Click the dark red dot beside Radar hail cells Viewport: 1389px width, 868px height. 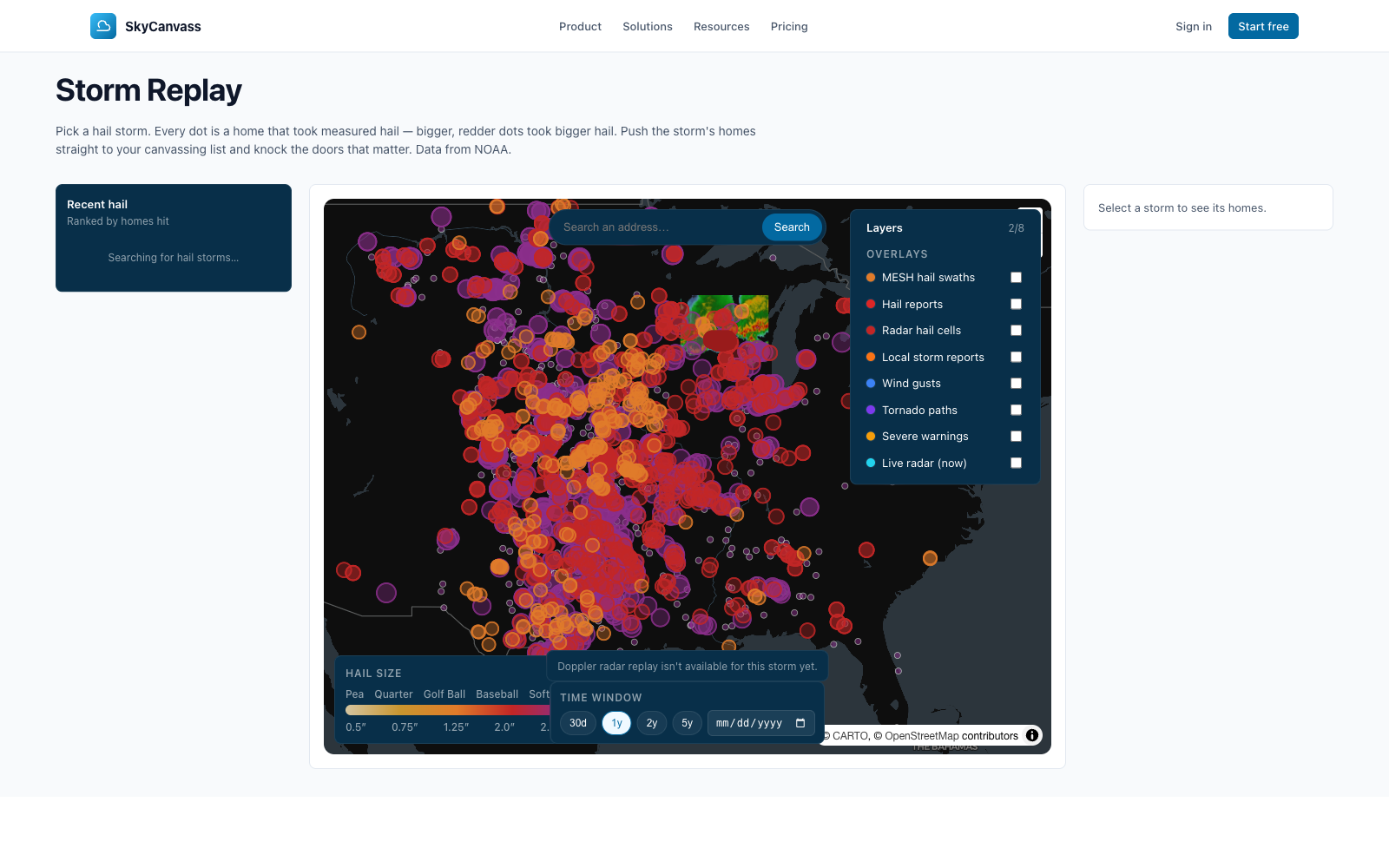point(871,331)
